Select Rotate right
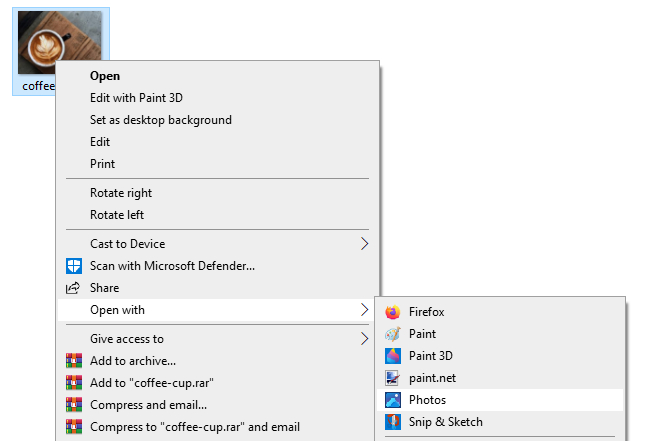The image size is (658, 441). click(217, 193)
